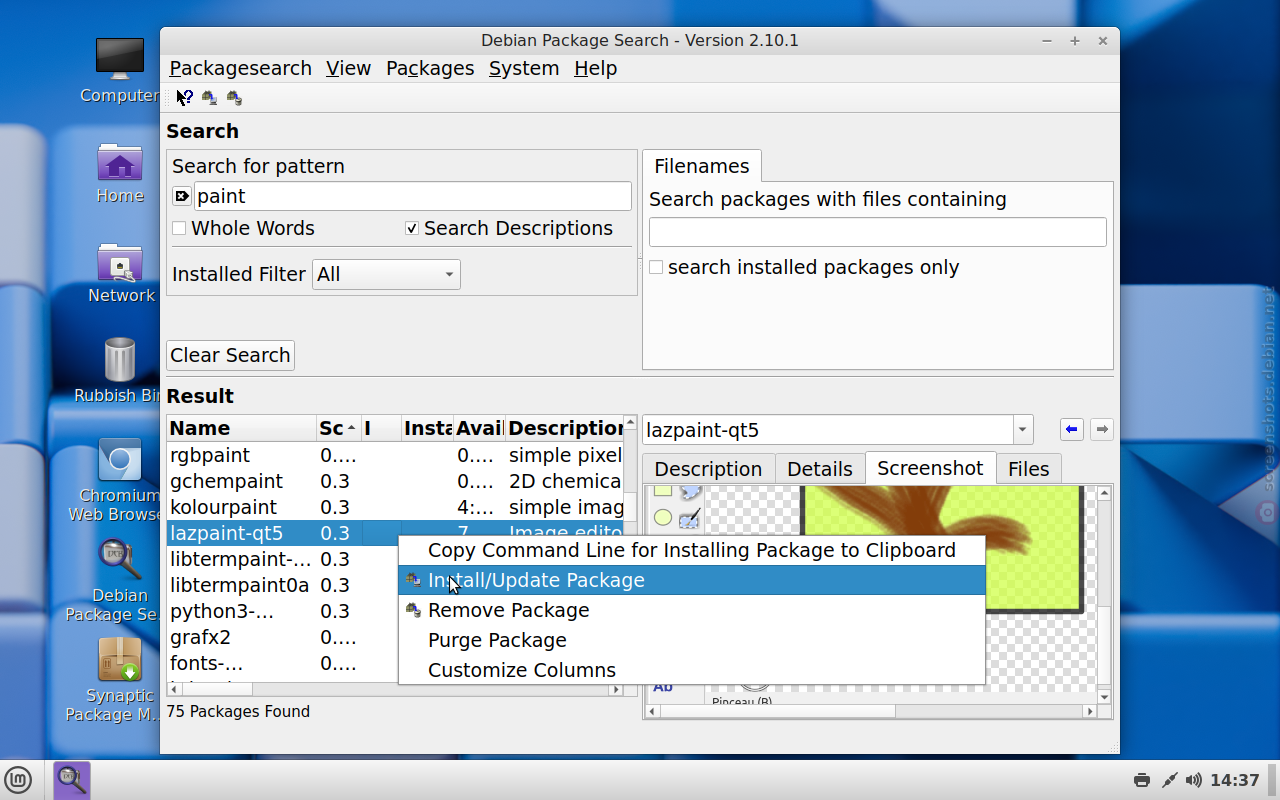Sort results by the Available version column header
Screen dimensions: 1280x800
(479, 428)
